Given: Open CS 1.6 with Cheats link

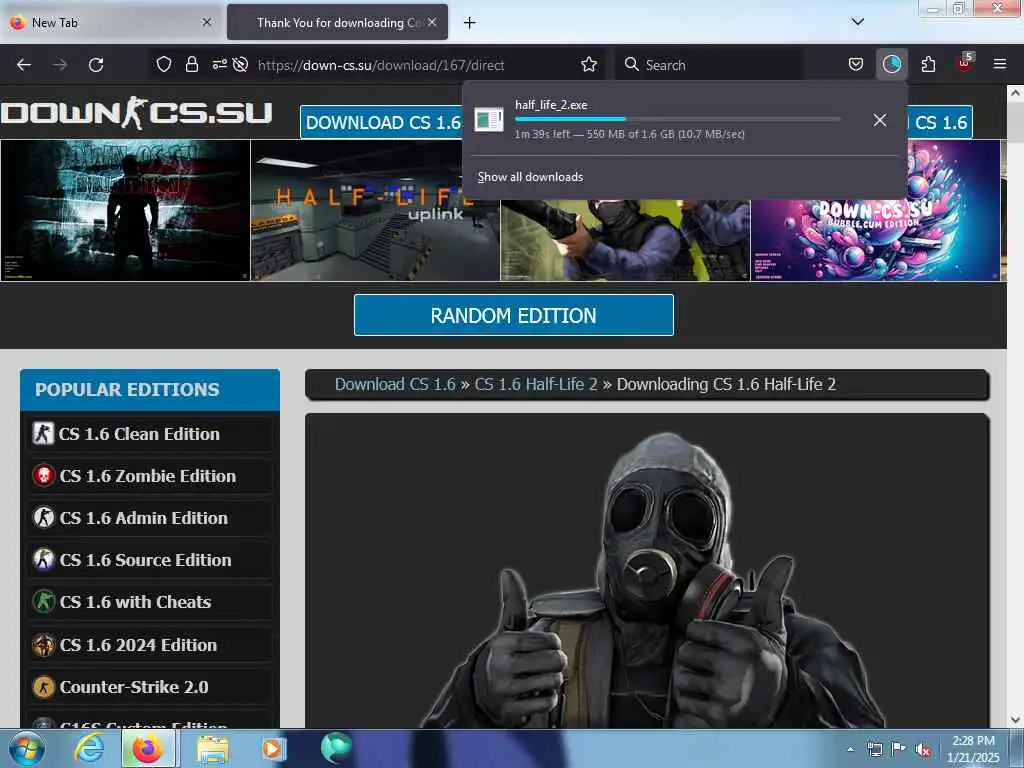Looking at the screenshot, I should [x=135, y=602].
